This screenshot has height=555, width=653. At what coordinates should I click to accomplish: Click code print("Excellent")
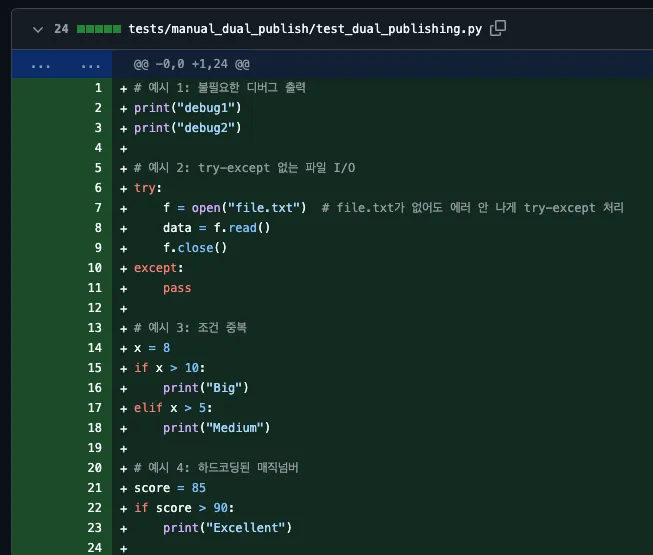[x=227, y=528]
